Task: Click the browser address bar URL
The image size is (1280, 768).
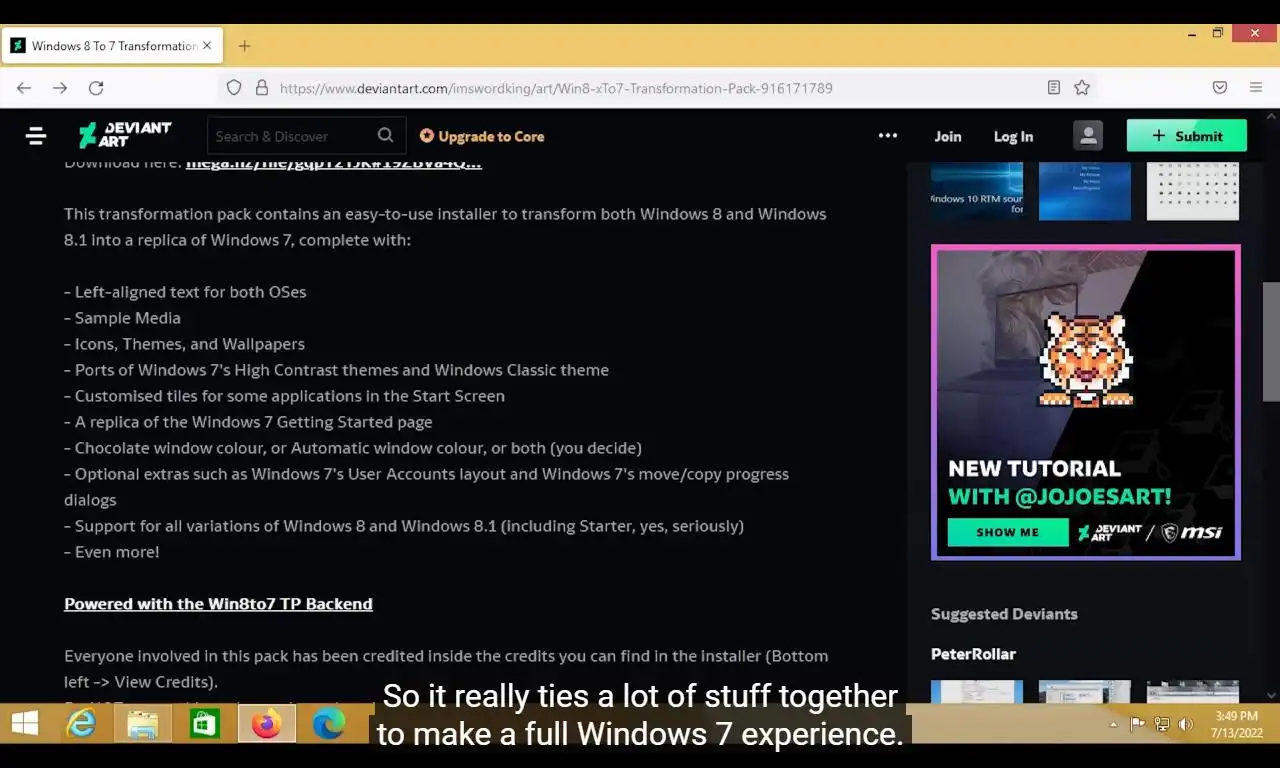Action: pyautogui.click(x=556, y=88)
